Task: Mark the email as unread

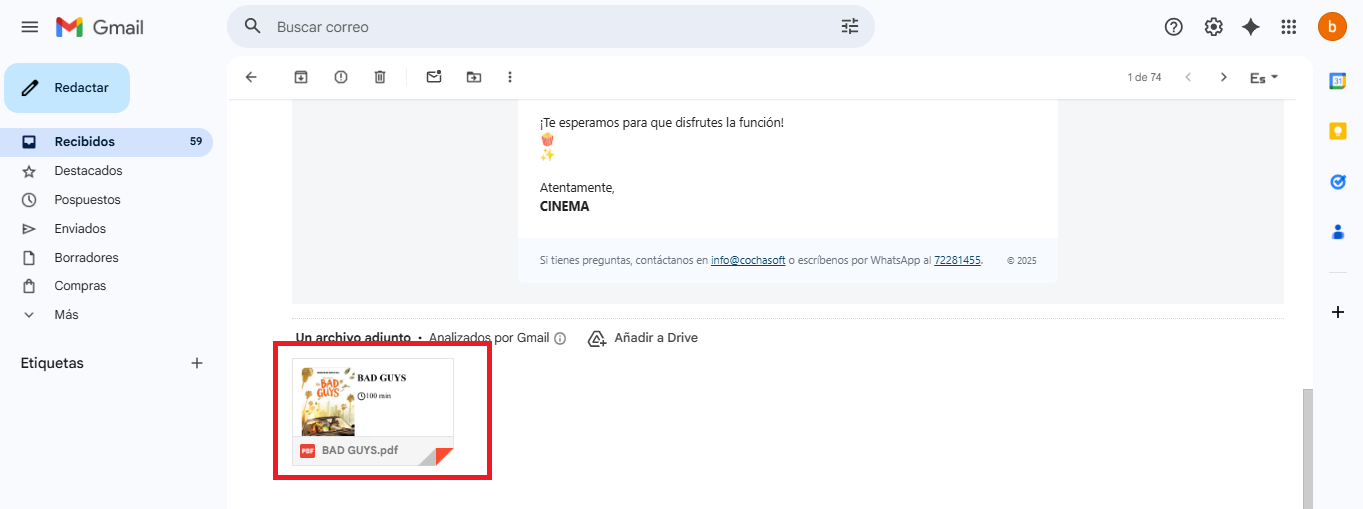Action: tap(434, 77)
